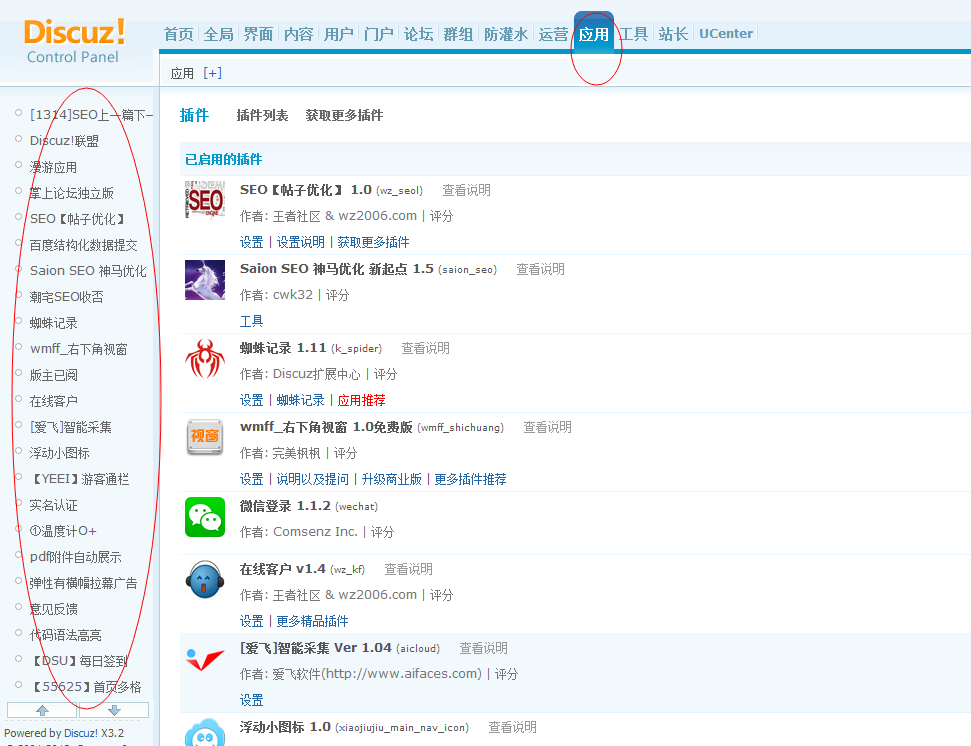Open the 防灌水 top menu
This screenshot has height=746, width=971.
(x=506, y=34)
